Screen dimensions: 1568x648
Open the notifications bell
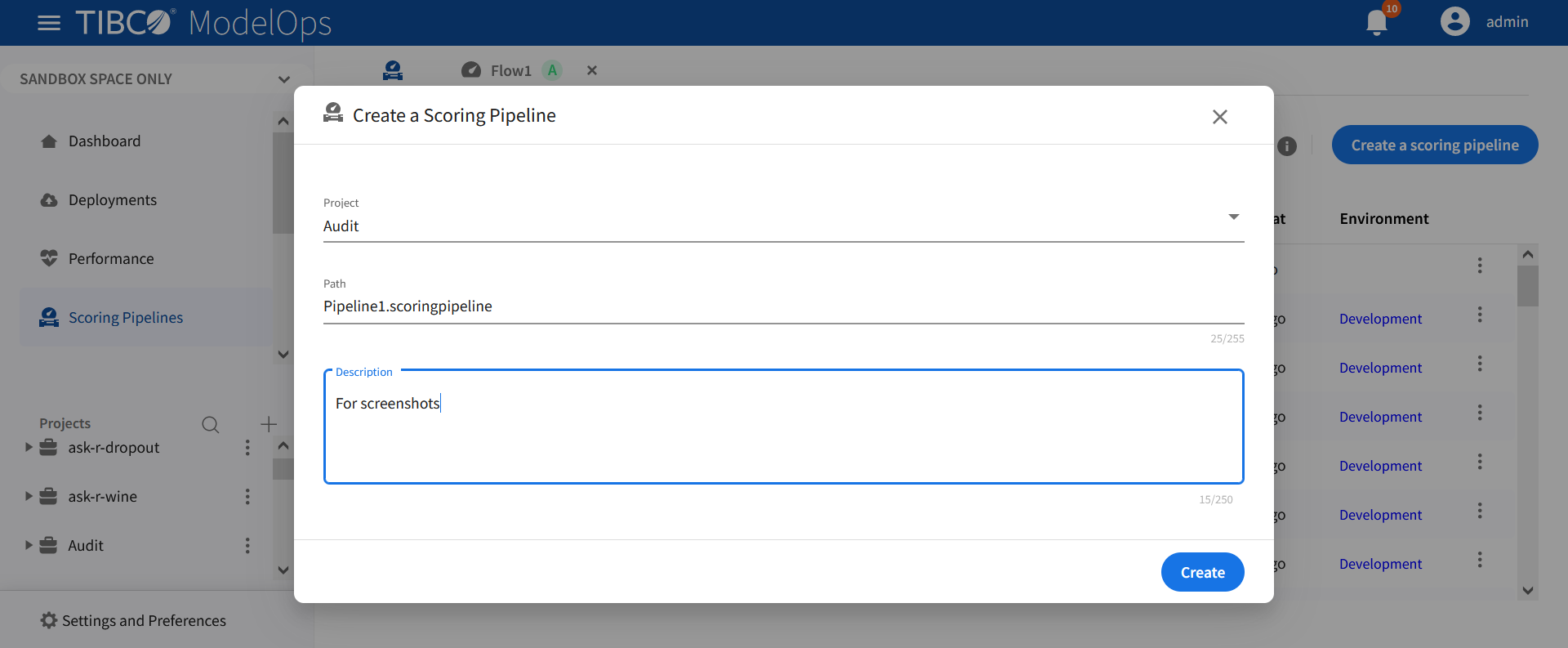pyautogui.click(x=1377, y=22)
